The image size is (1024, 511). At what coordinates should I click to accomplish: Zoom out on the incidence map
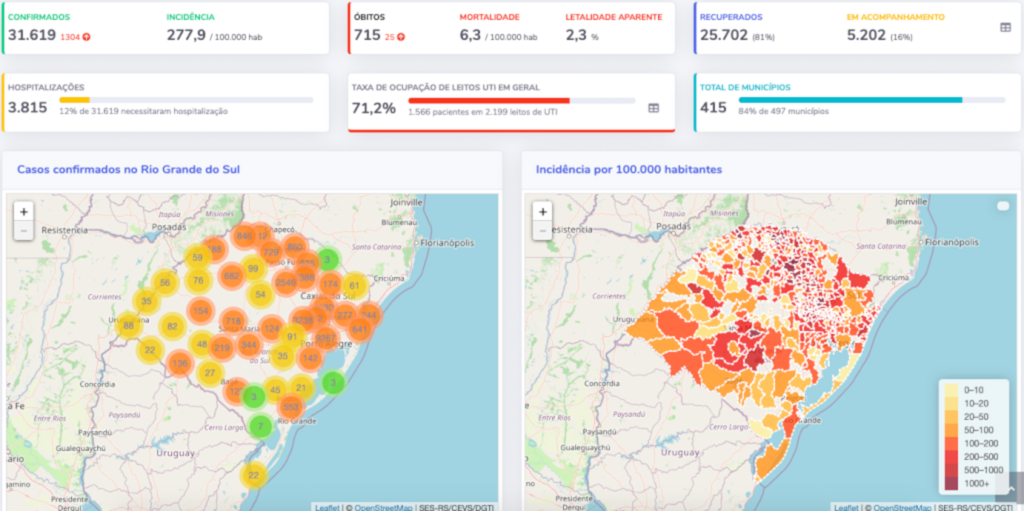(x=542, y=231)
